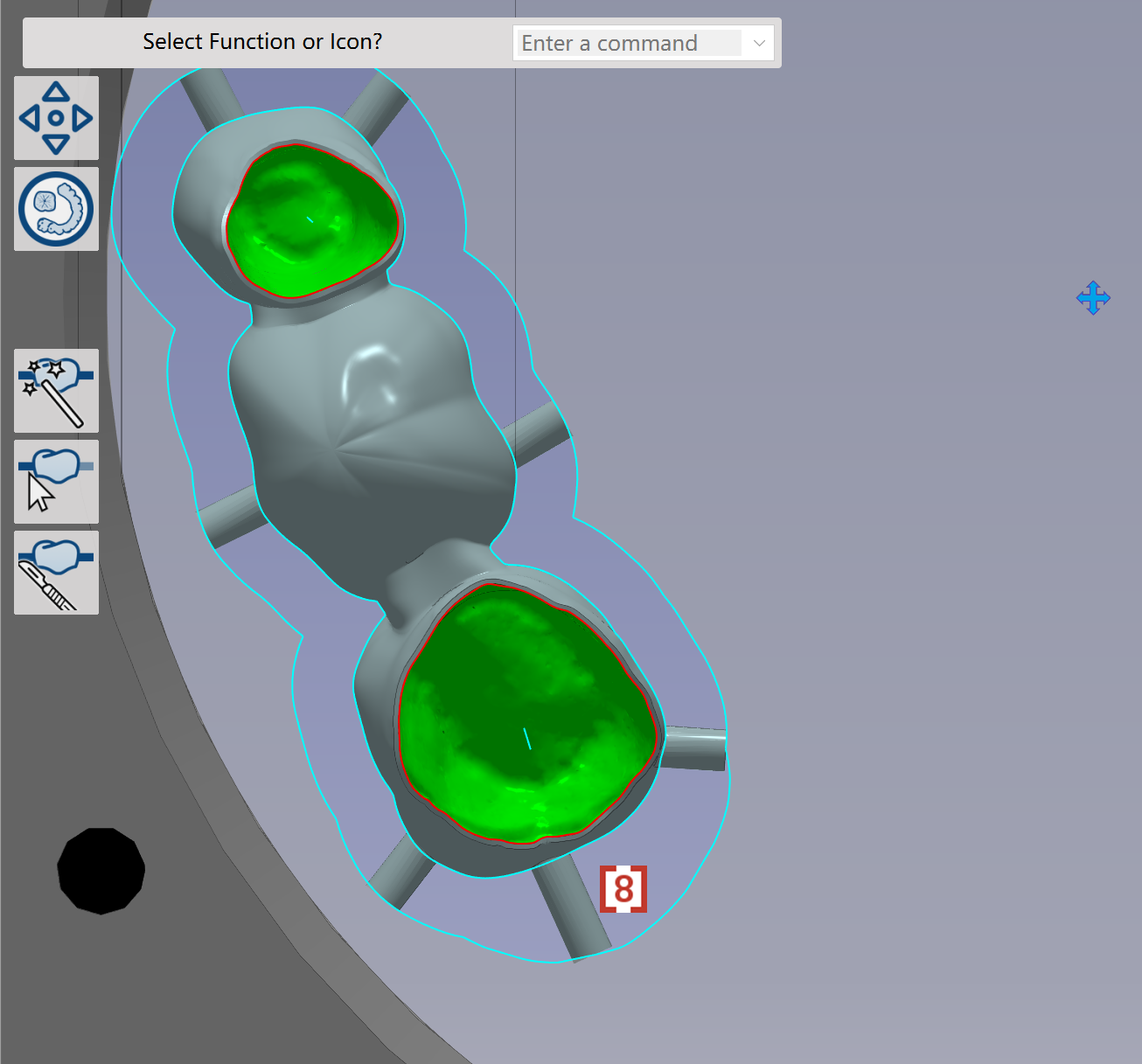Click the blue four-way move cursor icon
This screenshot has width=1142, height=1064.
[x=1093, y=298]
